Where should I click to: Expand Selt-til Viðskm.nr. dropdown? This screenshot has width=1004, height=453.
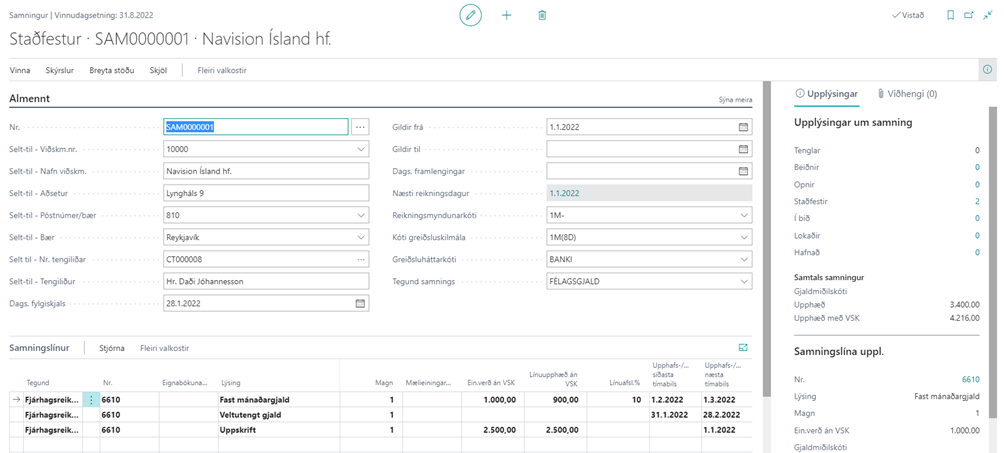tap(360, 149)
